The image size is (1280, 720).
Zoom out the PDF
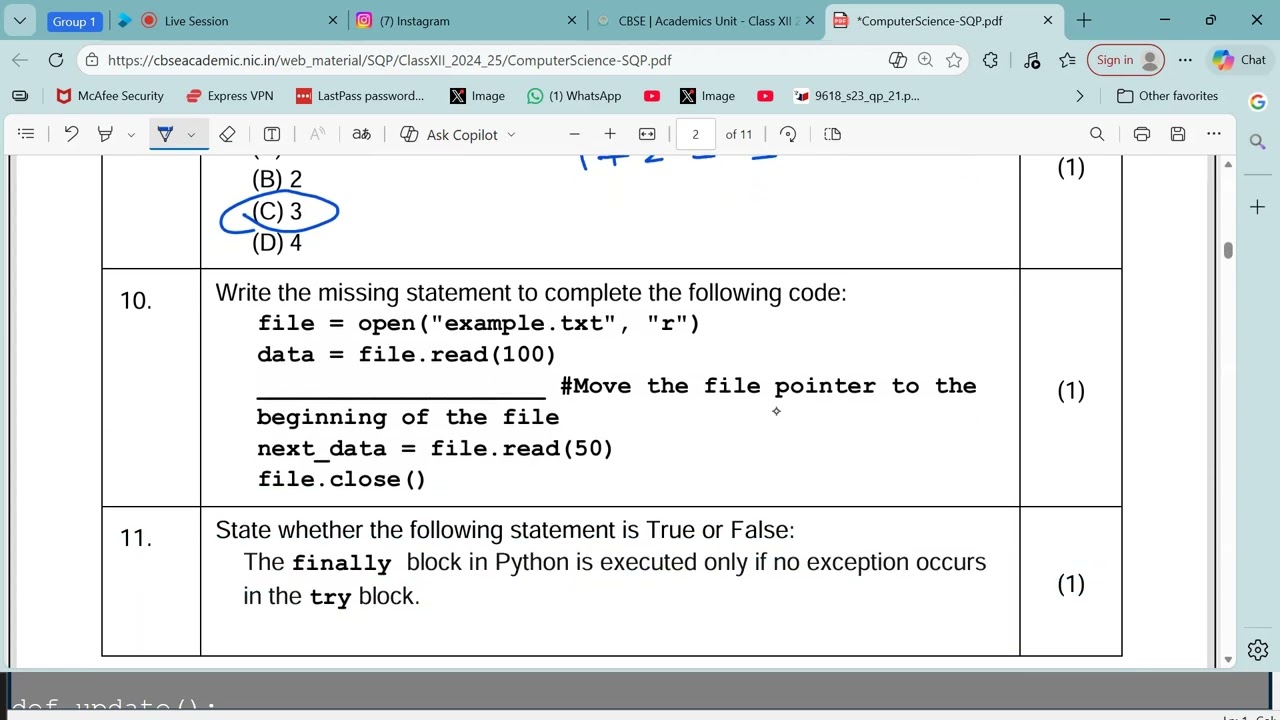(x=574, y=134)
